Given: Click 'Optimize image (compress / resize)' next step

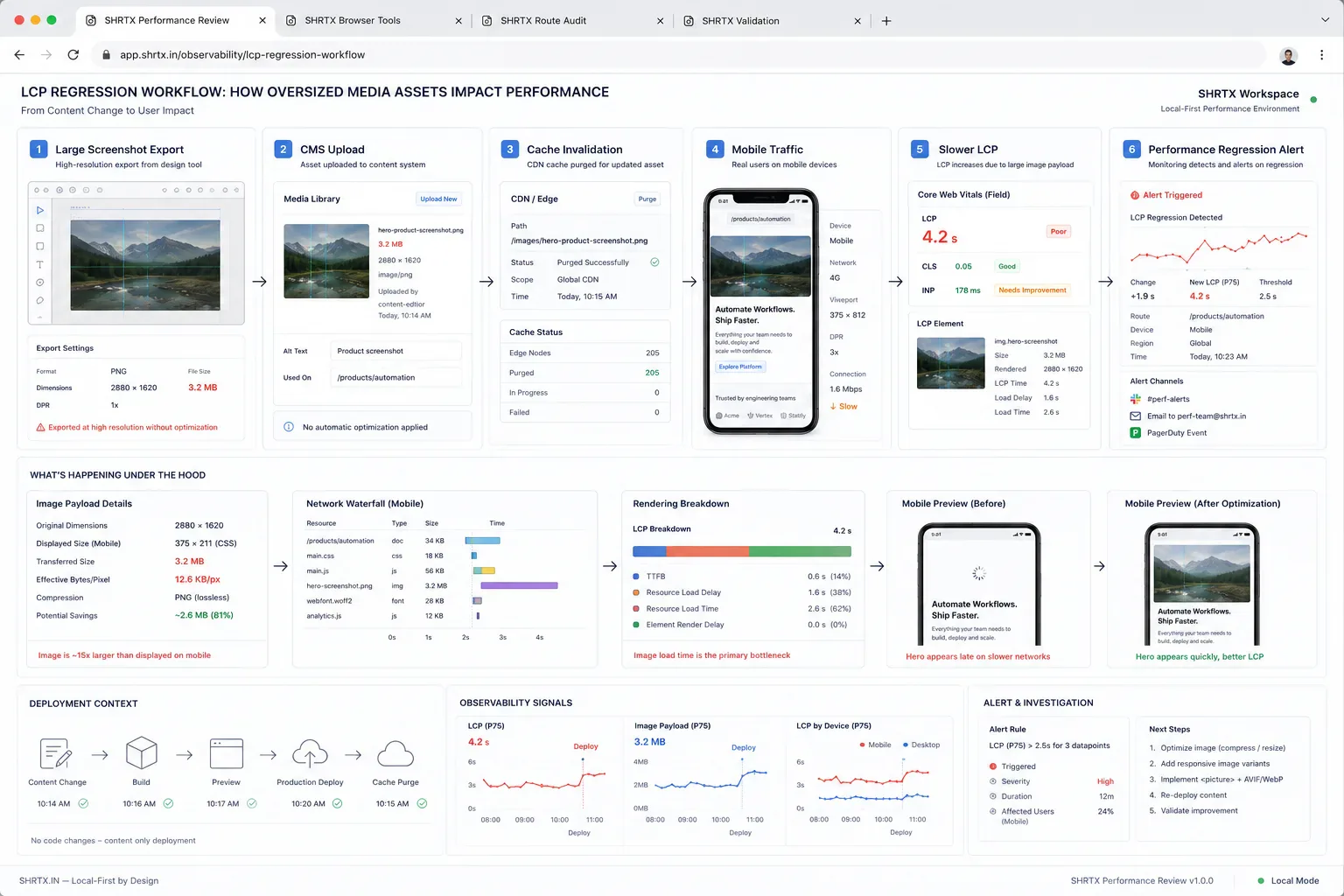Looking at the screenshot, I should [1223, 748].
